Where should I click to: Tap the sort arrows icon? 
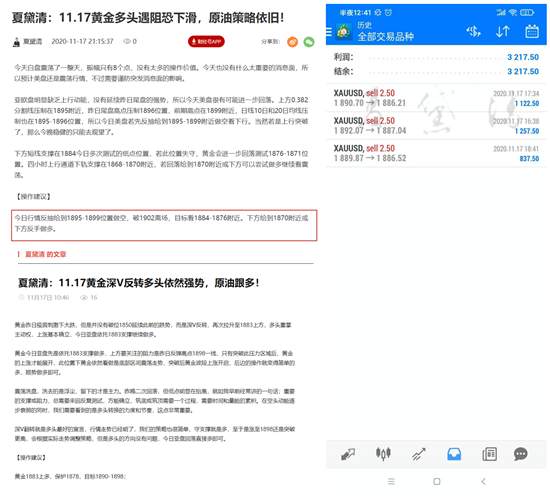tap(502, 32)
